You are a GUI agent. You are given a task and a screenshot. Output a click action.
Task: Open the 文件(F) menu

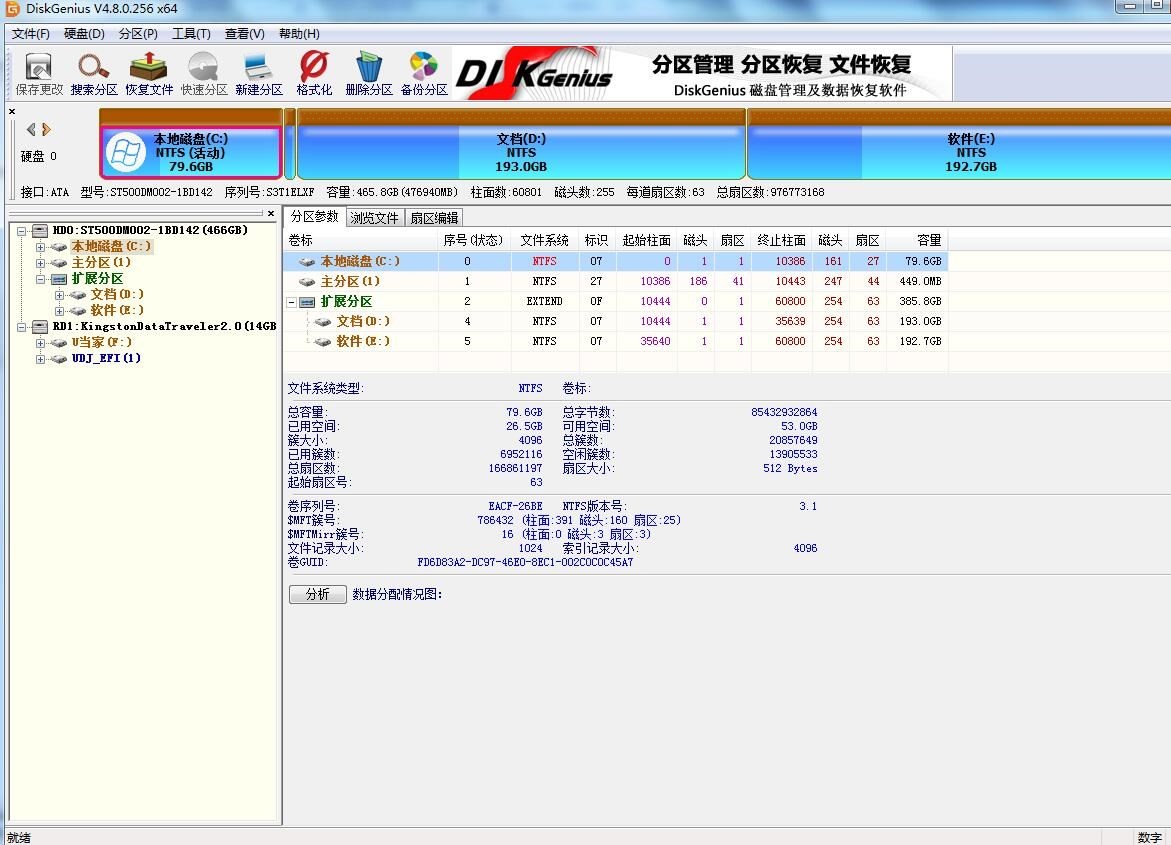(x=31, y=34)
